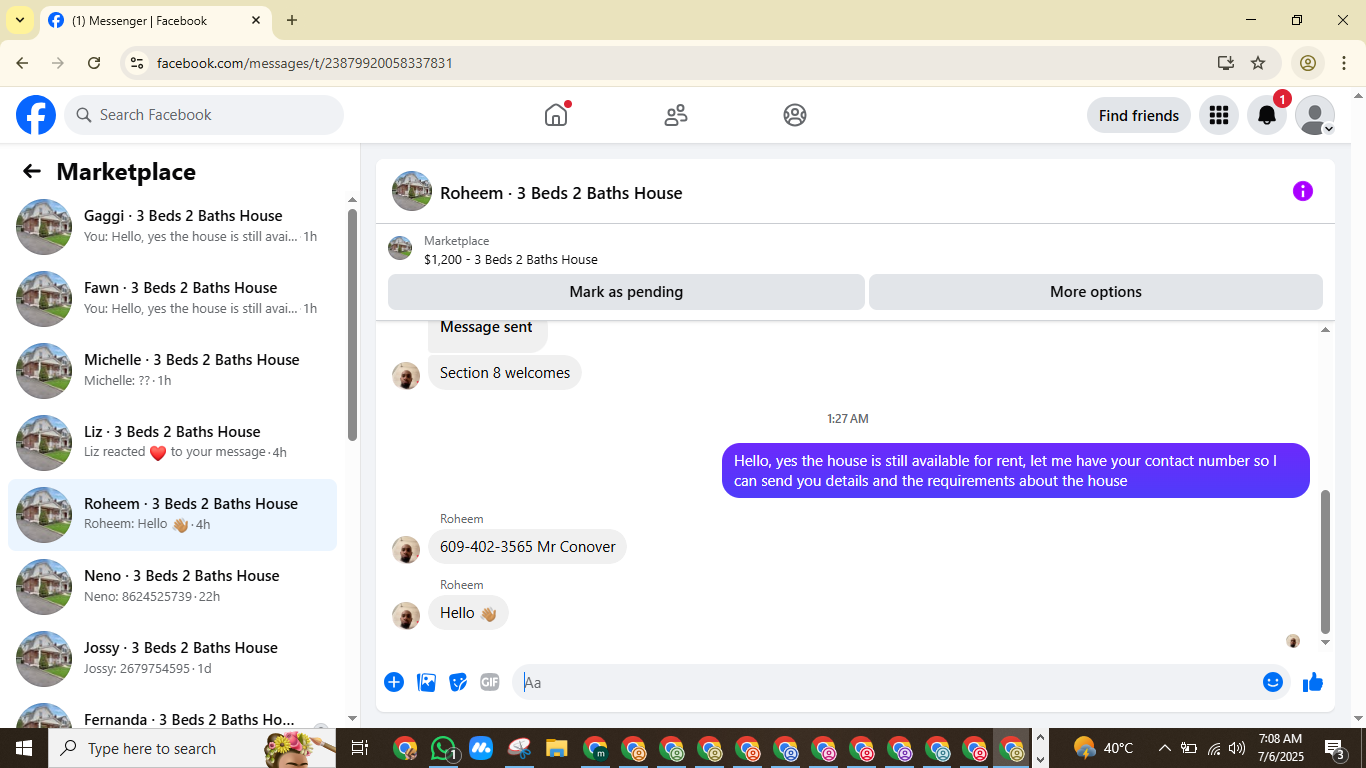Click the 'Hello' wave message bubble

[468, 613]
